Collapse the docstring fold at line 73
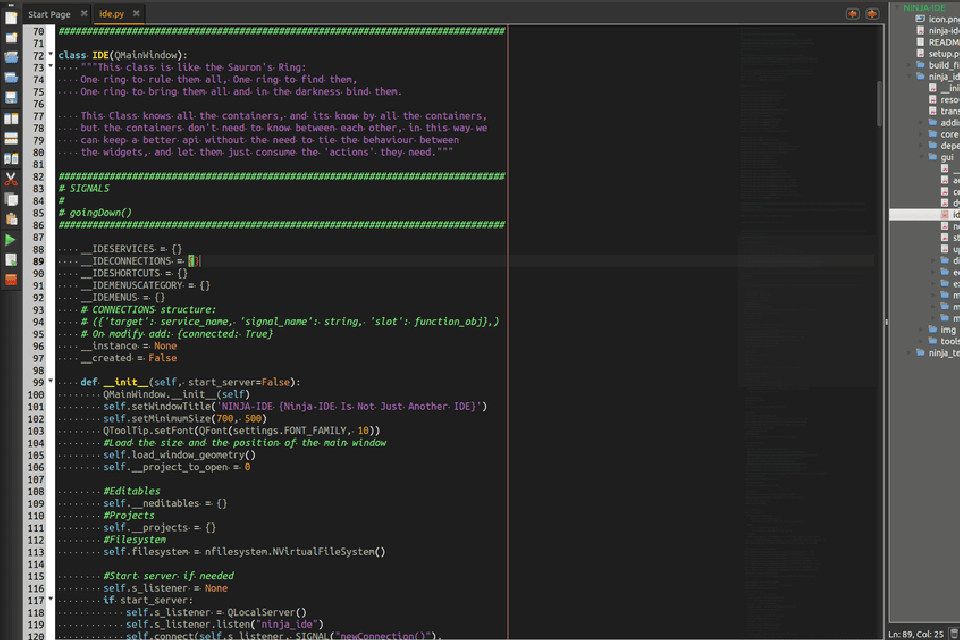This screenshot has height=640, width=960. tap(51, 66)
